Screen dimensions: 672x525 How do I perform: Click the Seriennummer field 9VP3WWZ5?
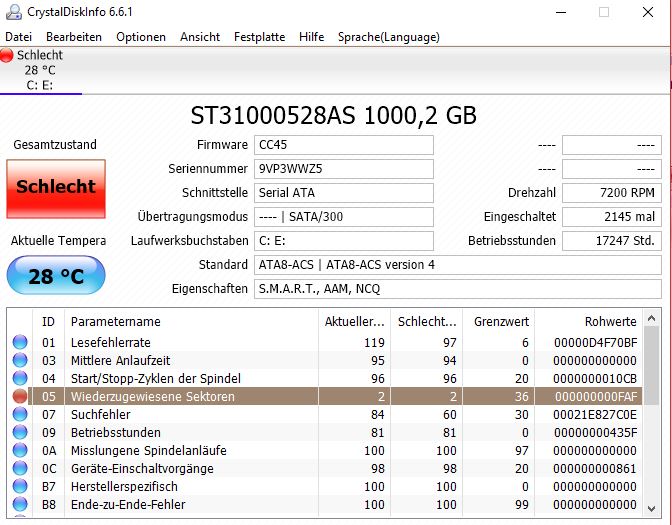click(344, 169)
